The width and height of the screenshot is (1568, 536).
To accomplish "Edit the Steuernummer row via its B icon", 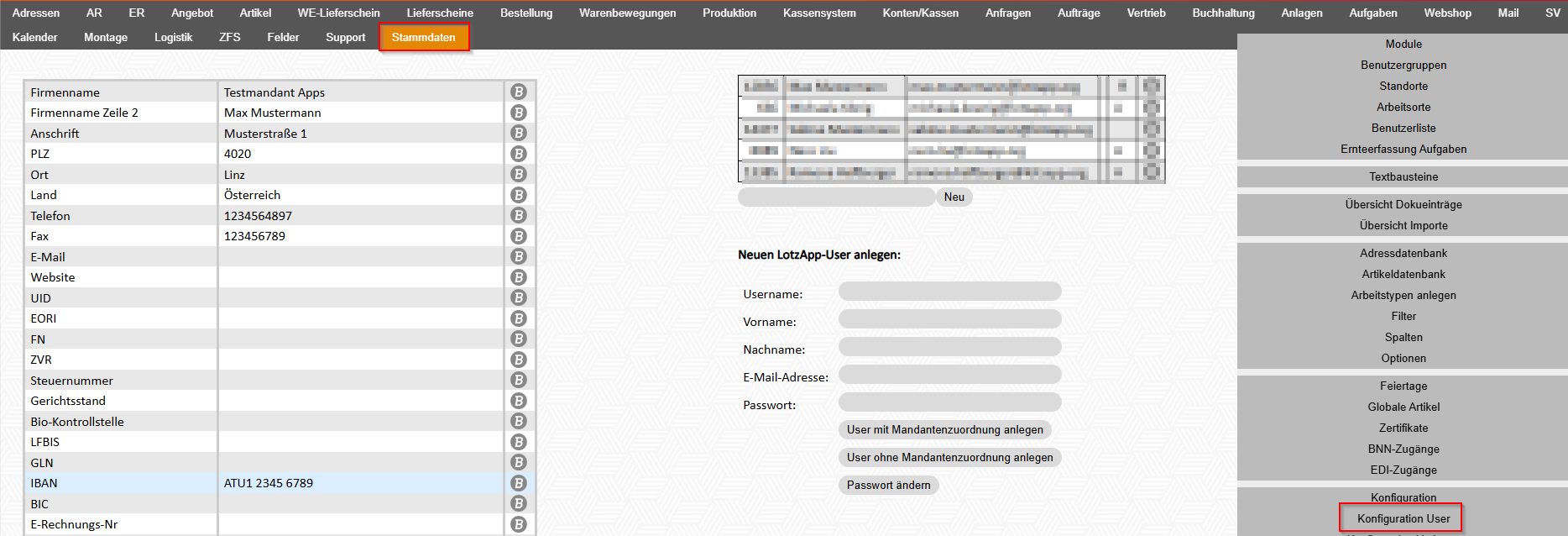I will point(519,380).
